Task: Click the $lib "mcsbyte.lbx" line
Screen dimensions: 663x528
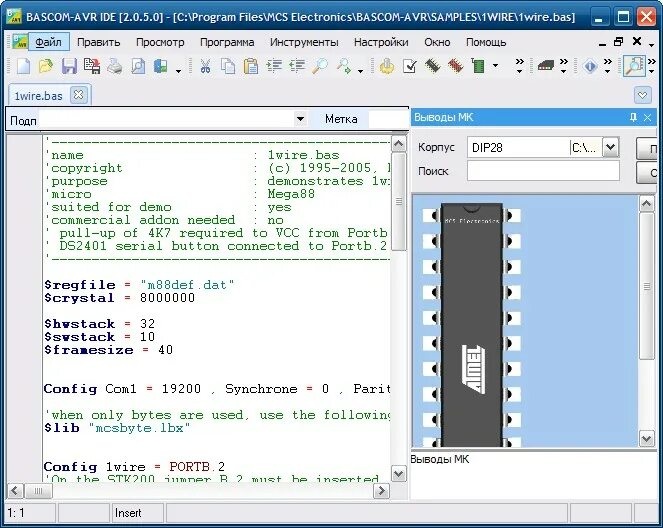Action: click(117, 428)
